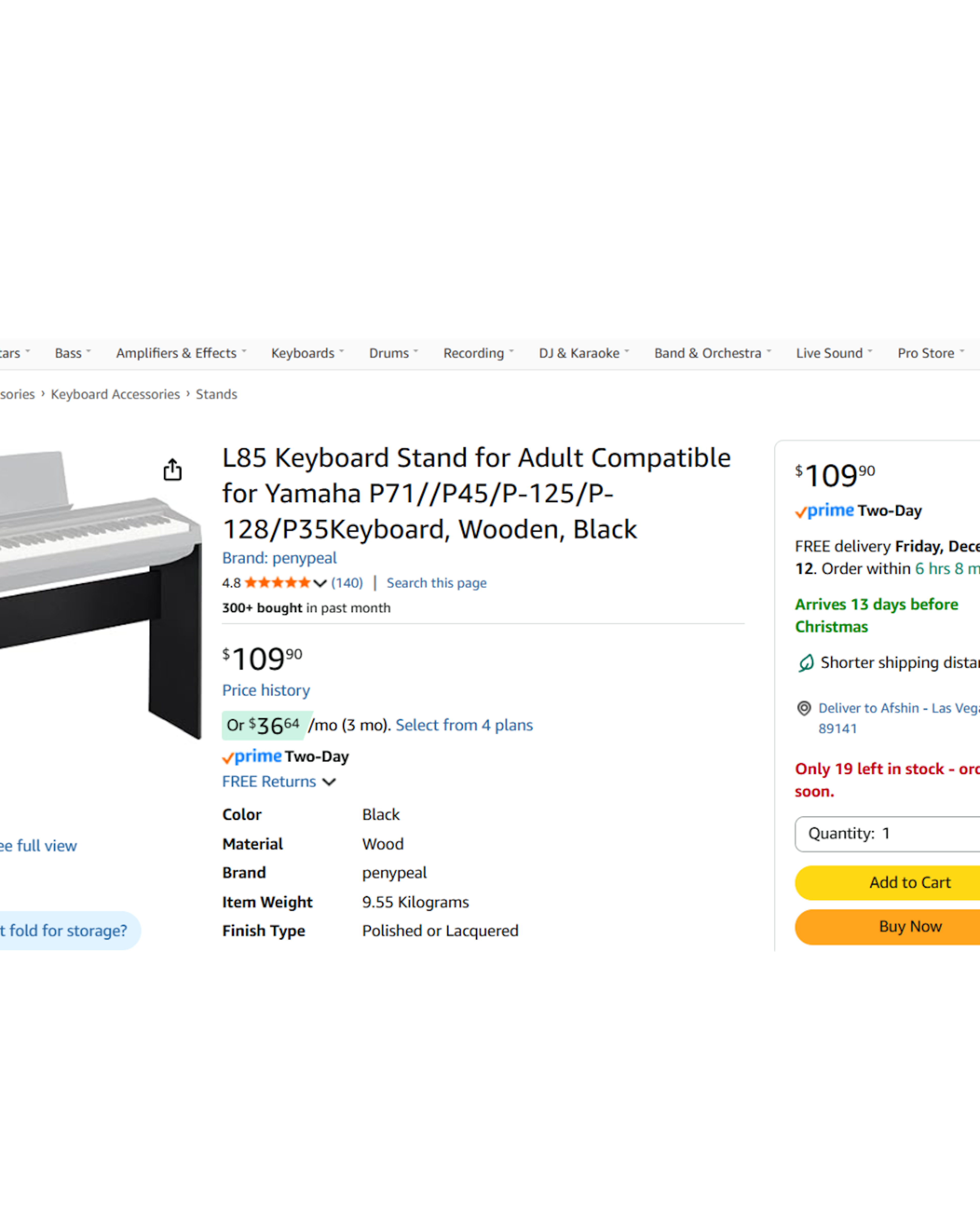Click the share icon above product image
Image resolution: width=980 pixels, height=1225 pixels.
pyautogui.click(x=172, y=470)
